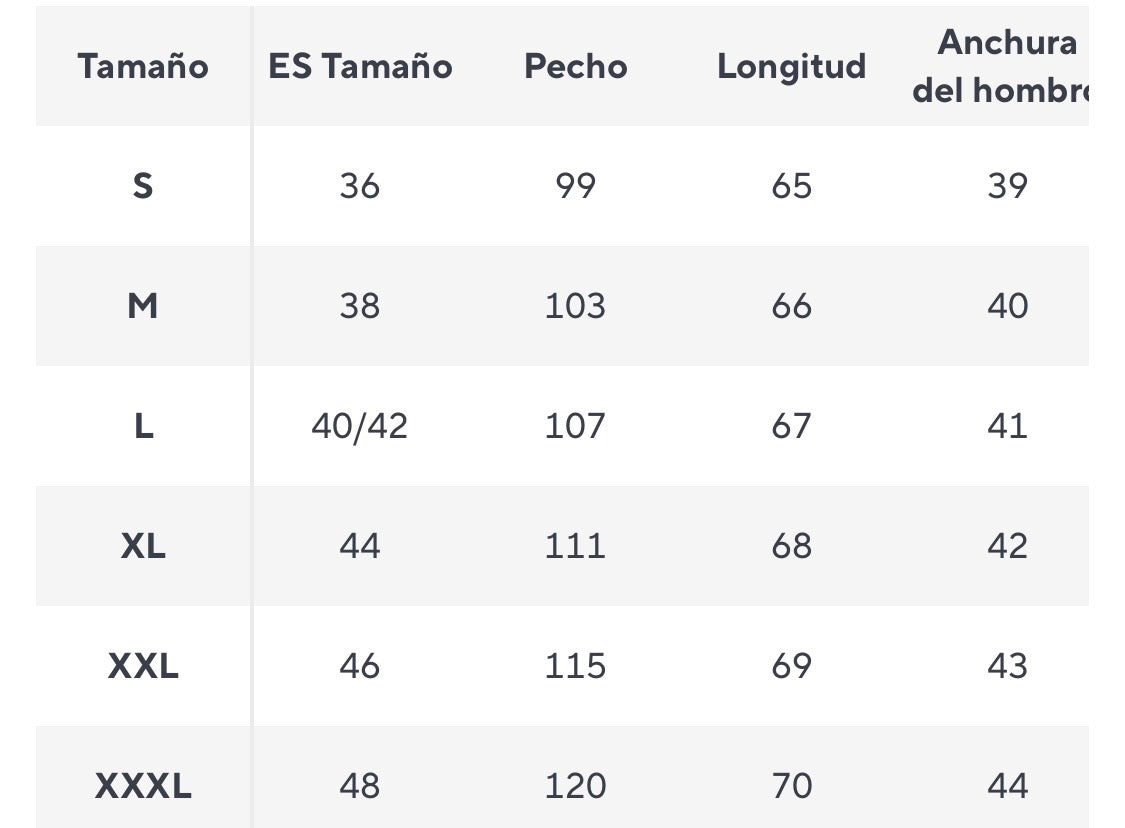Click the Pecho column header
Screen dimensions: 1125x828
pos(576,67)
